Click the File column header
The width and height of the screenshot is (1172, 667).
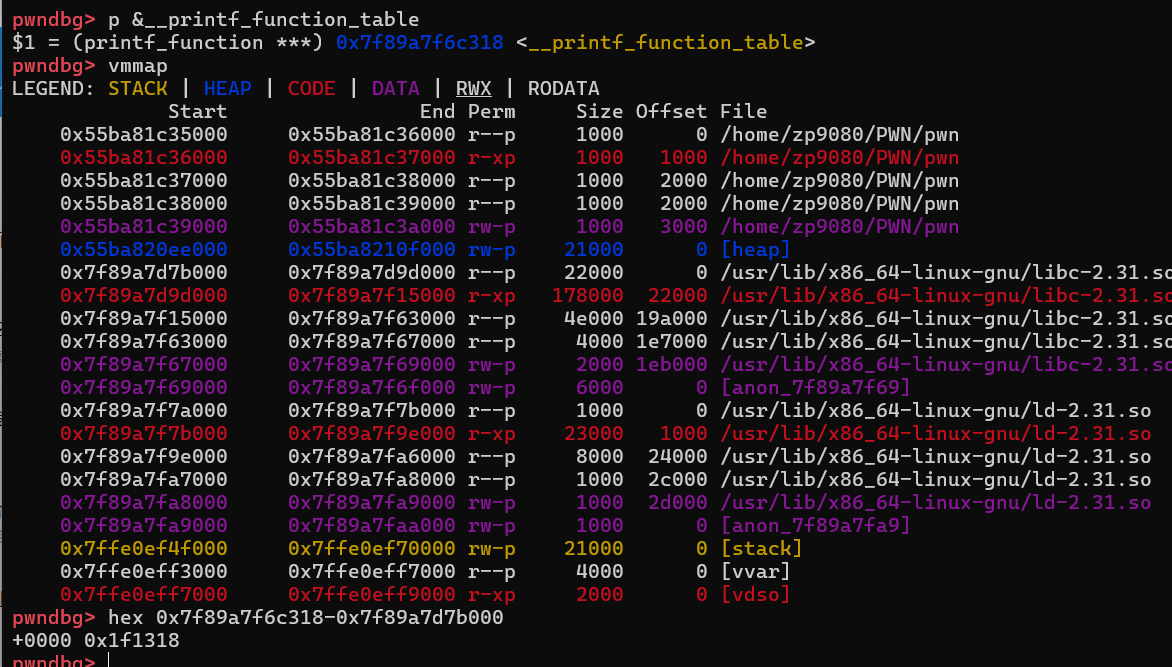pyautogui.click(x=743, y=112)
